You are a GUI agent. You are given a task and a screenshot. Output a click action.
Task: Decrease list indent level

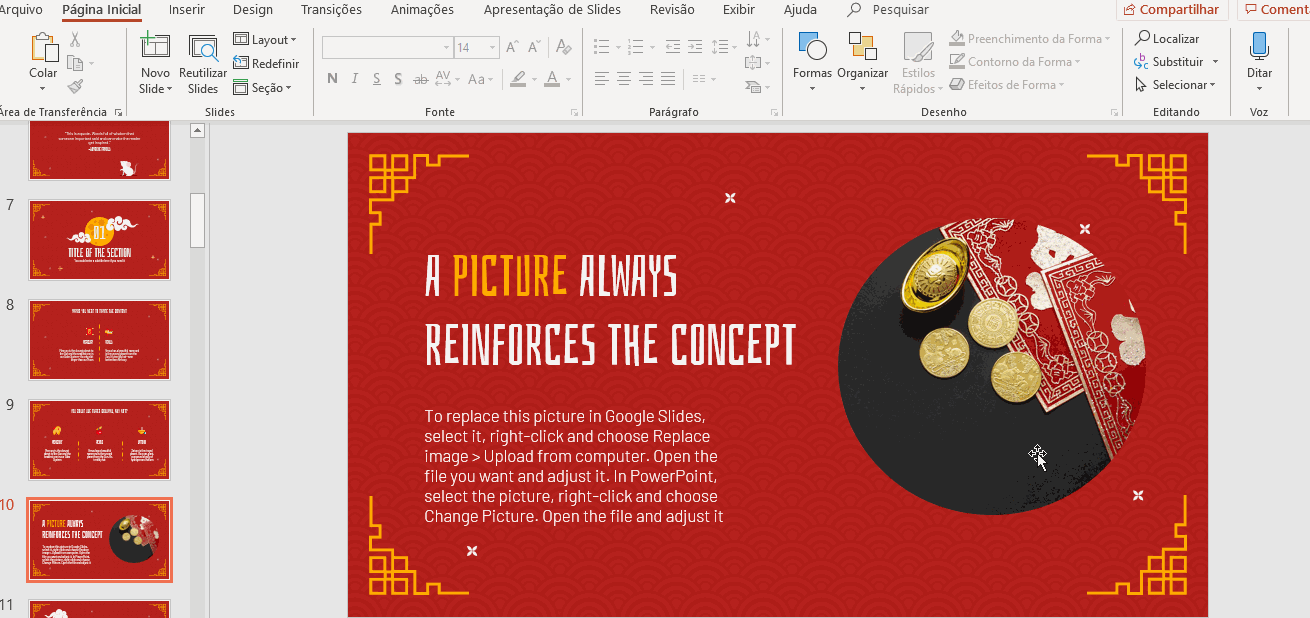pos(672,47)
